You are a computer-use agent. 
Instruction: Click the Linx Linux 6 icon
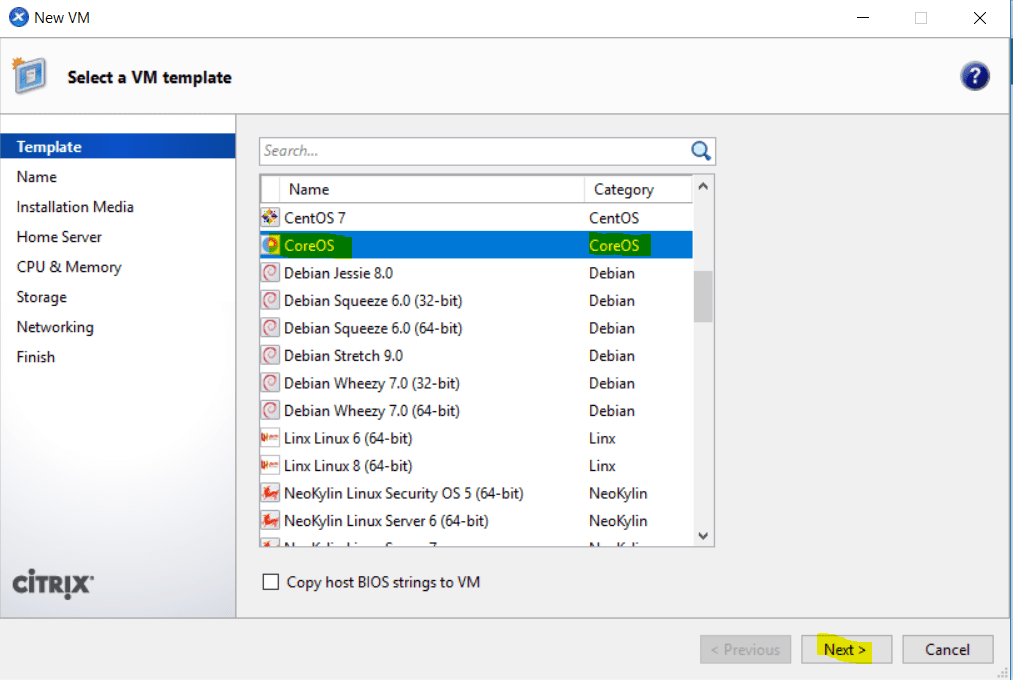click(270, 437)
